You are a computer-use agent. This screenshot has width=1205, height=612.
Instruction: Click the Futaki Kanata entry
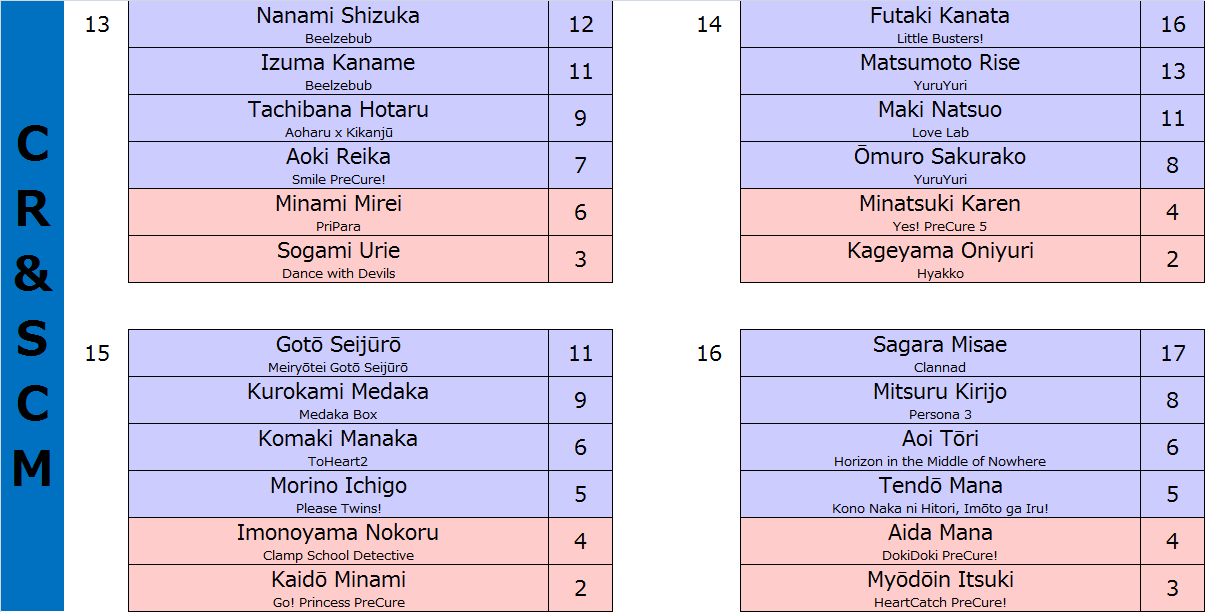click(940, 24)
